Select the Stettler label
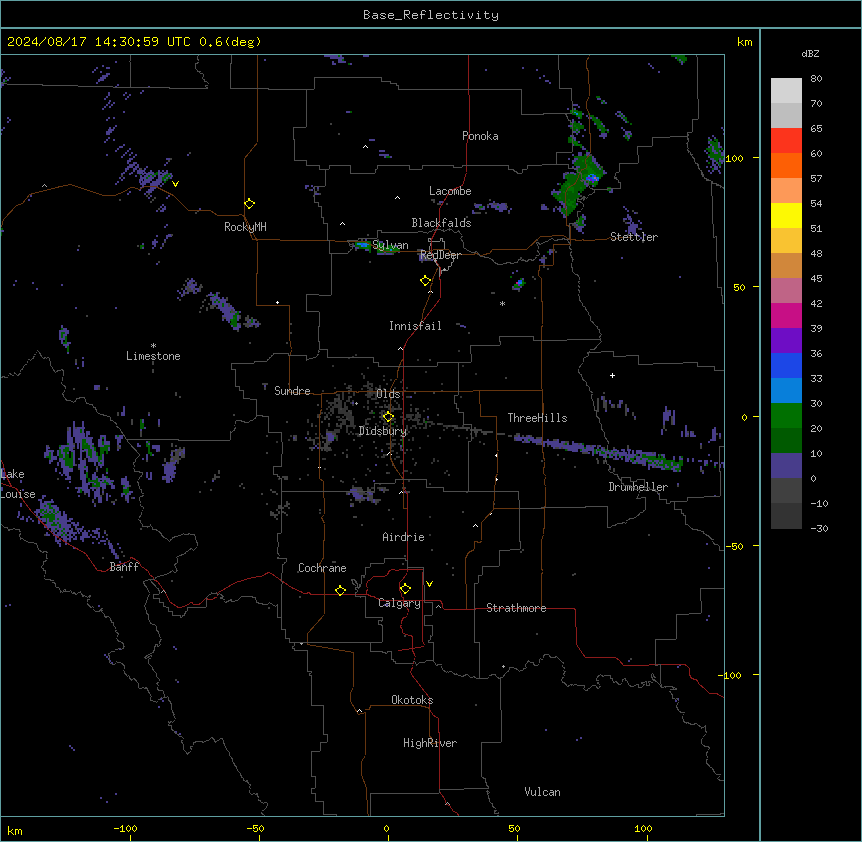Screen dimensions: 862x842 [634, 237]
